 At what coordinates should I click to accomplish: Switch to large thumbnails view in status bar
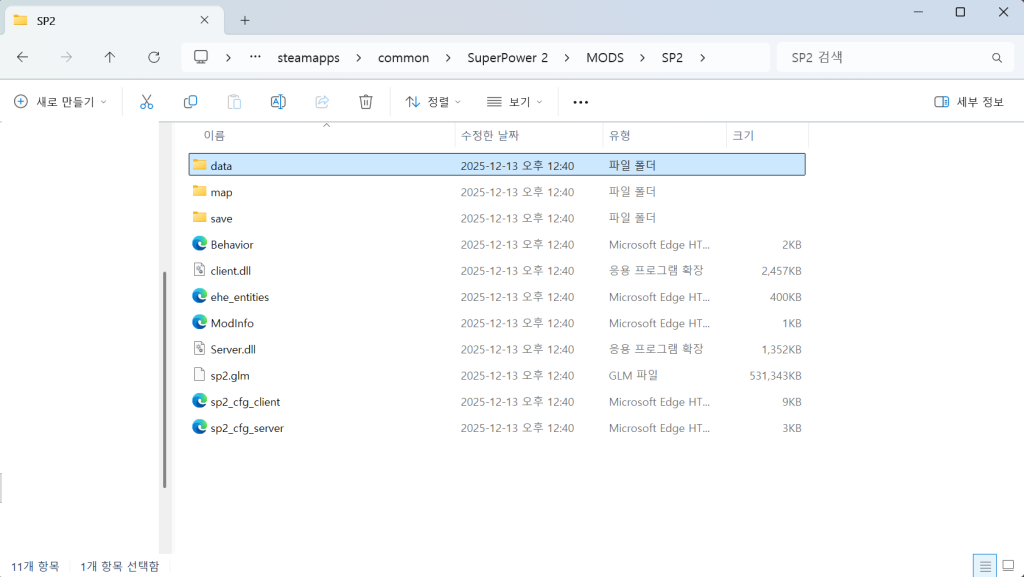click(1008, 566)
